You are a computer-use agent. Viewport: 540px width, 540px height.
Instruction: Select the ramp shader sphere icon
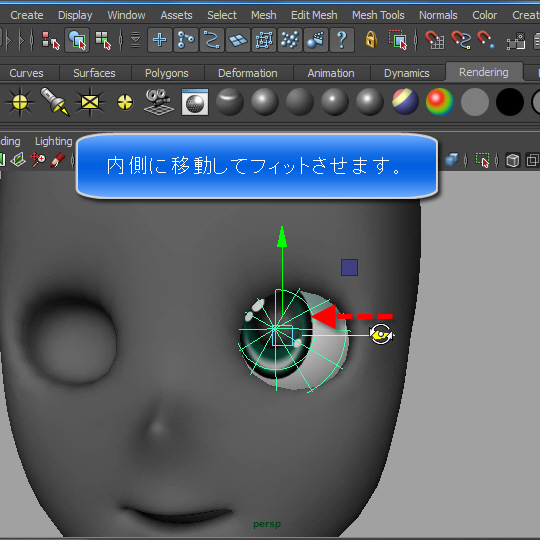[x=439, y=102]
